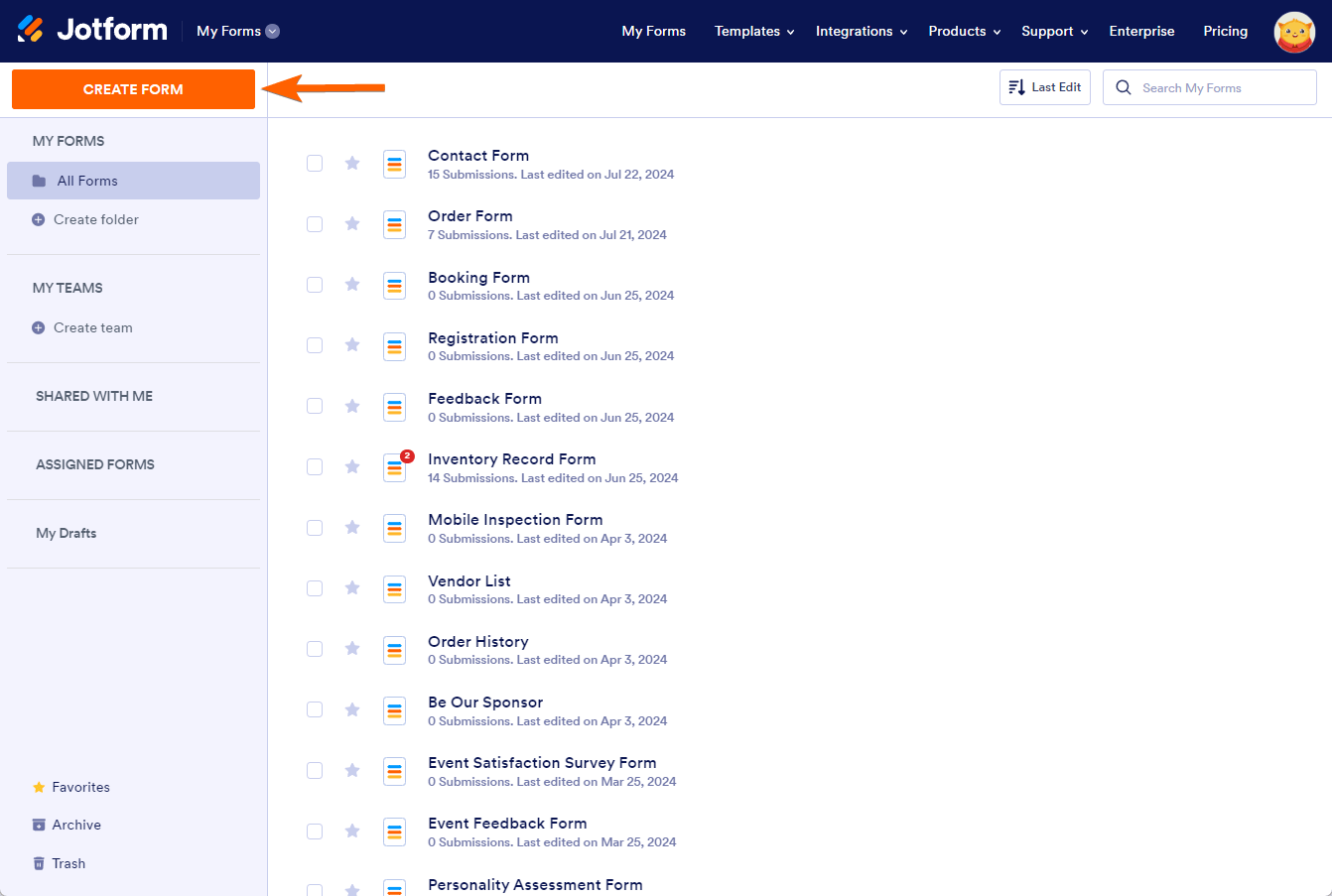This screenshot has height=896, width=1332.
Task: Click the Contact Form document icon
Action: point(395,165)
